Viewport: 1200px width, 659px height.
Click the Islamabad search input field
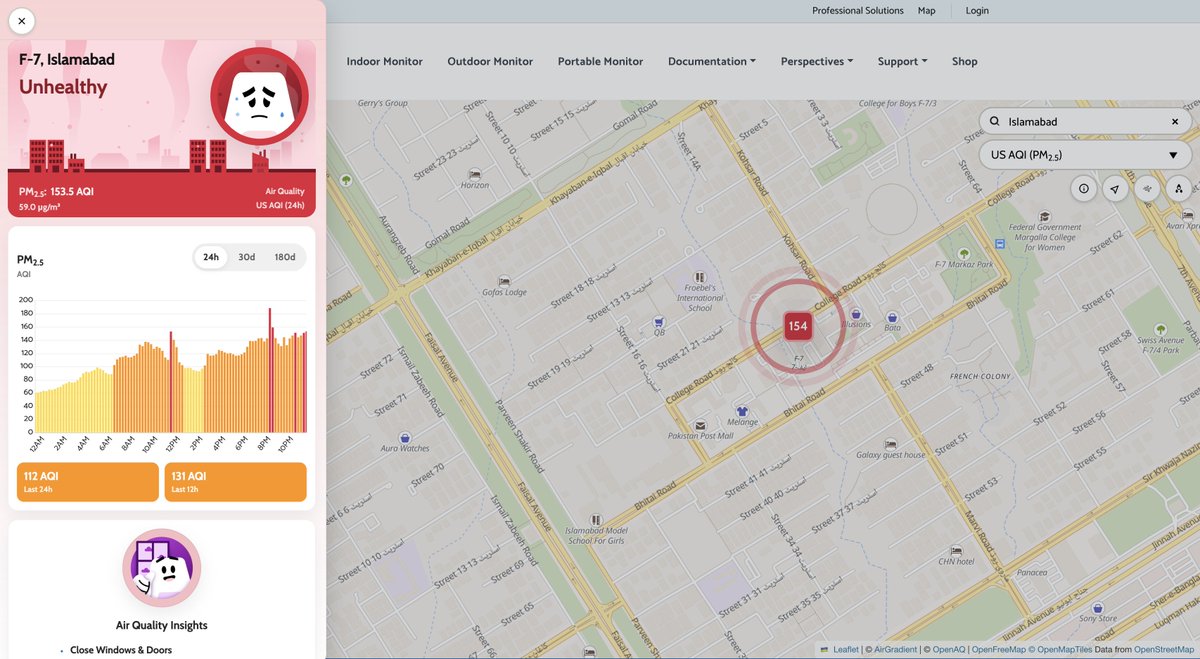[x=1085, y=122]
